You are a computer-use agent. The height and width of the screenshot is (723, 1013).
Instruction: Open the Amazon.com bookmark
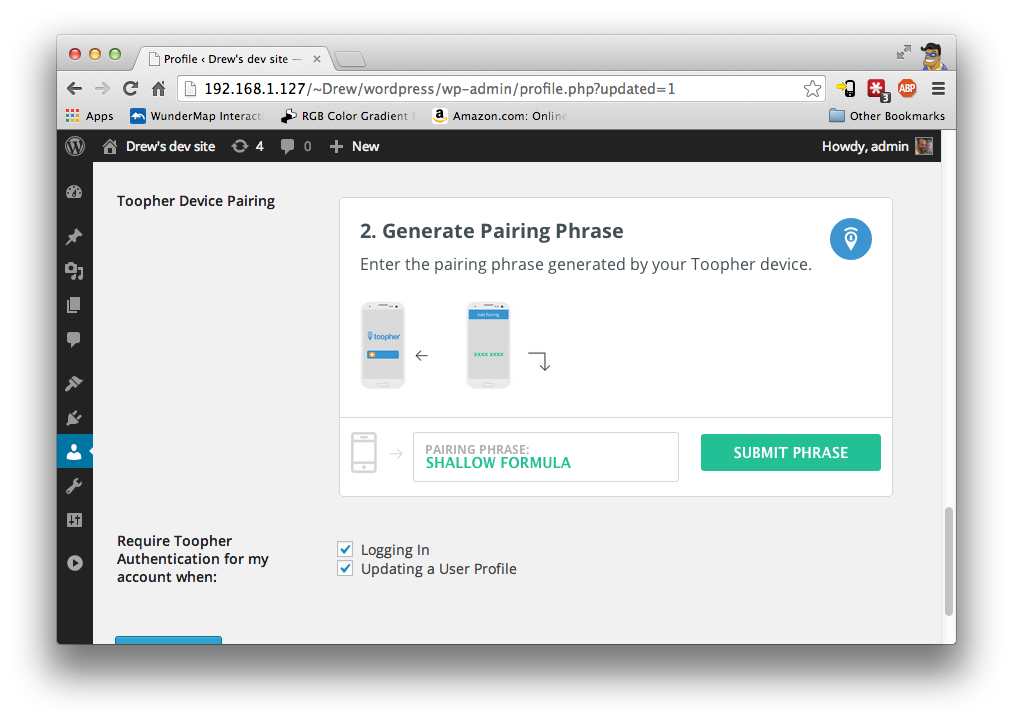pyautogui.click(x=499, y=116)
